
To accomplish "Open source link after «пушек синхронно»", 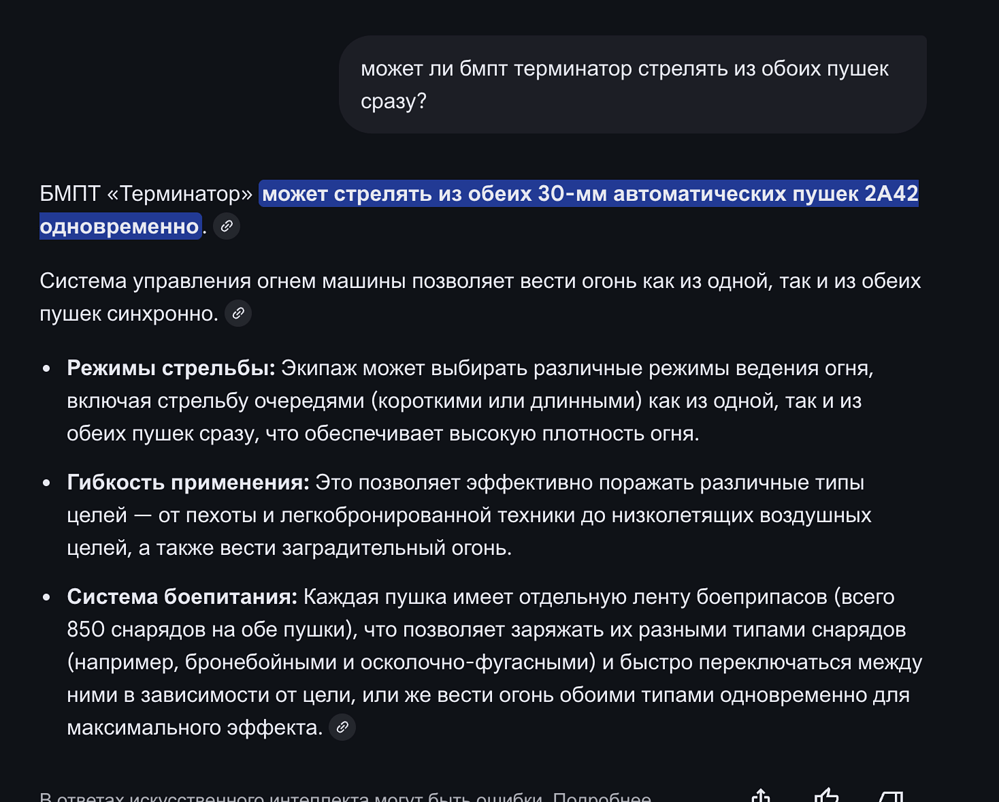I will (x=238, y=314).
